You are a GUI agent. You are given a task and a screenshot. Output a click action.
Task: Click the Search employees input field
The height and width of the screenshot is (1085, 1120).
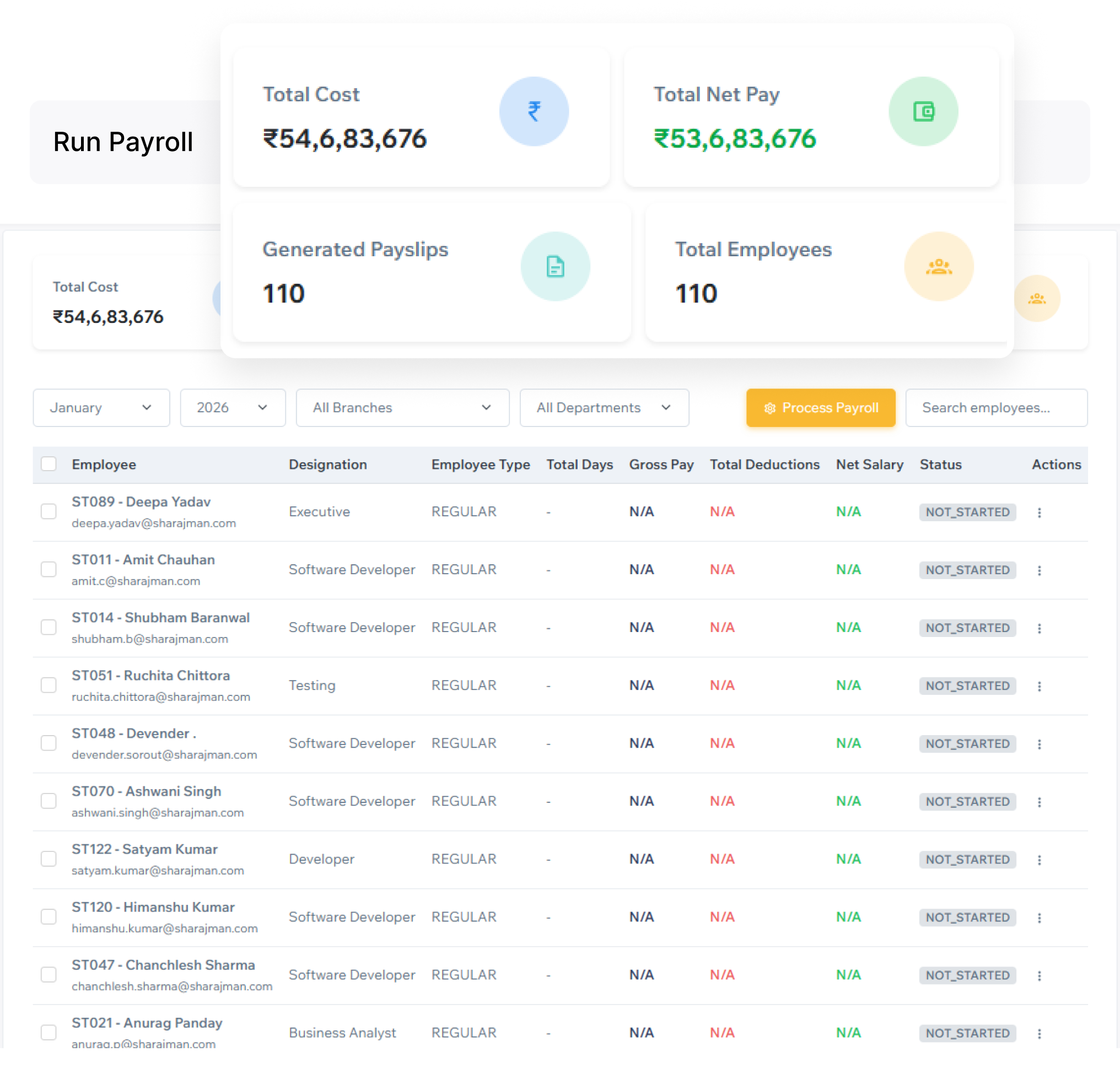pos(995,408)
